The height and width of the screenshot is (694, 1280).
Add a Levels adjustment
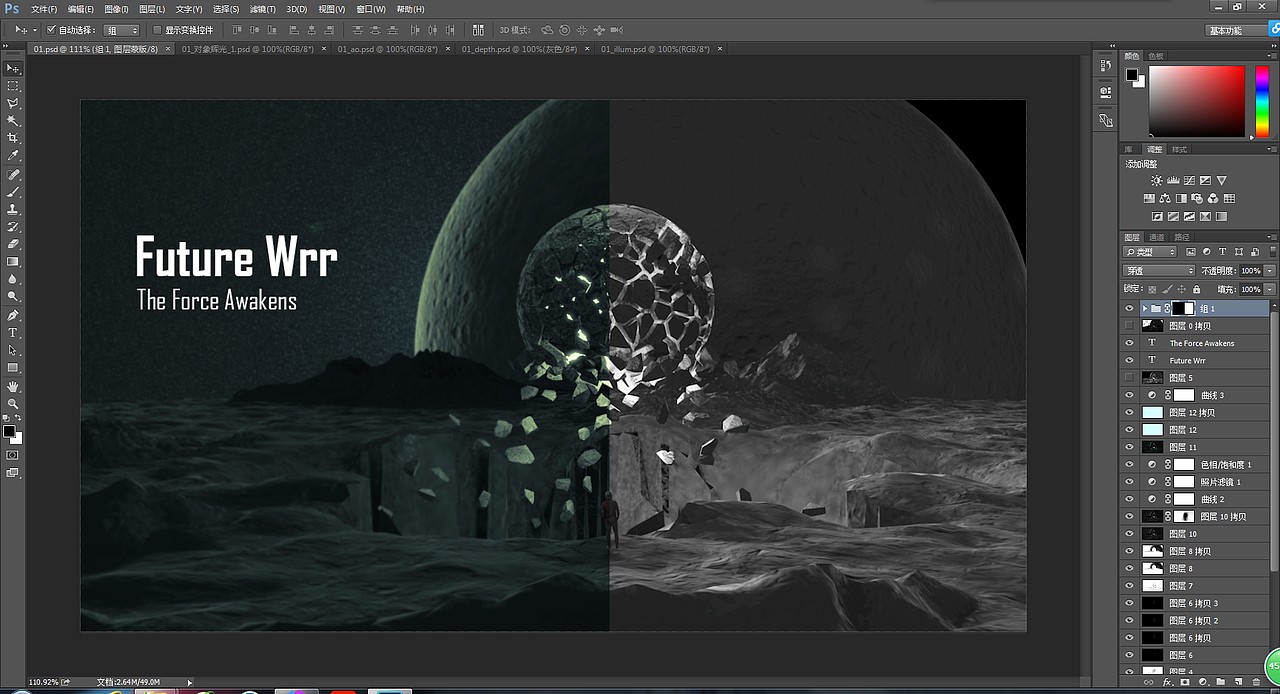point(1173,181)
